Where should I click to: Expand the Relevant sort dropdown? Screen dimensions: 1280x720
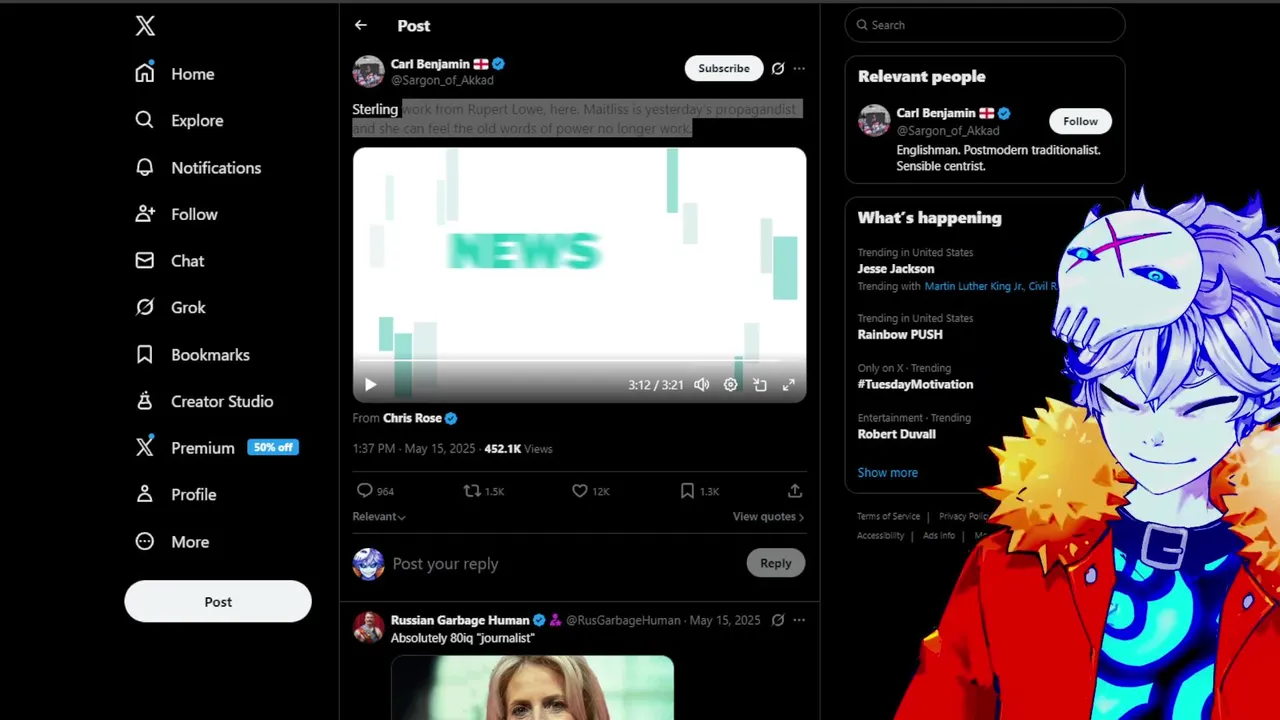click(x=379, y=517)
